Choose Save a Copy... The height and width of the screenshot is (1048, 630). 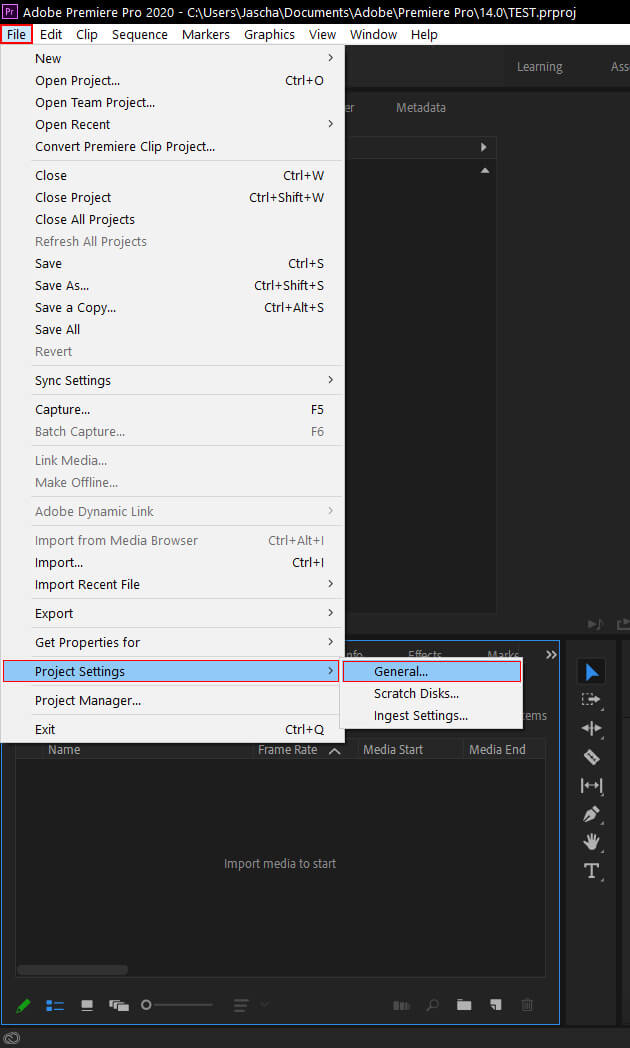(x=172, y=308)
